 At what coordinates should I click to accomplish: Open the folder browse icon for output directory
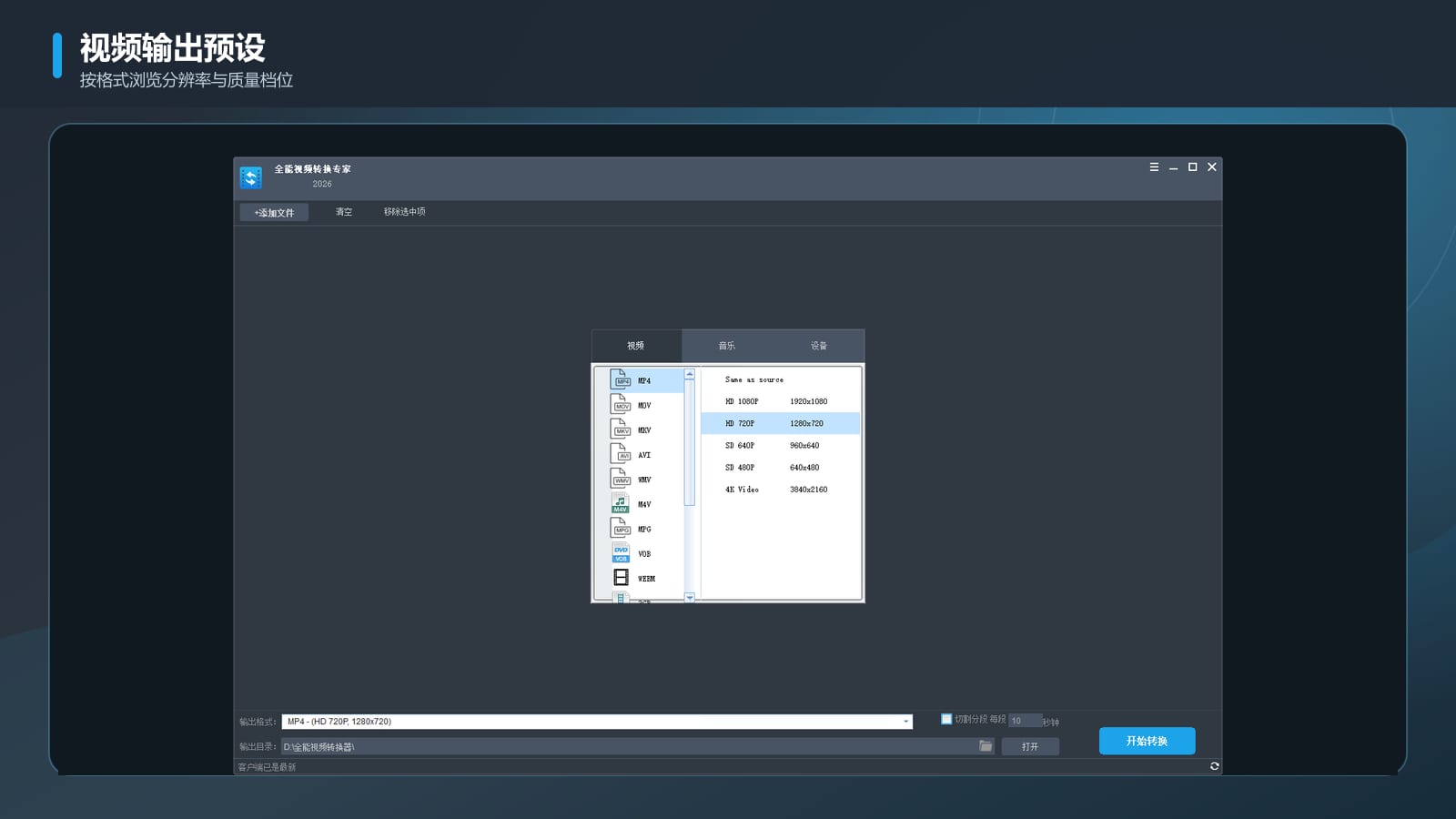986,746
